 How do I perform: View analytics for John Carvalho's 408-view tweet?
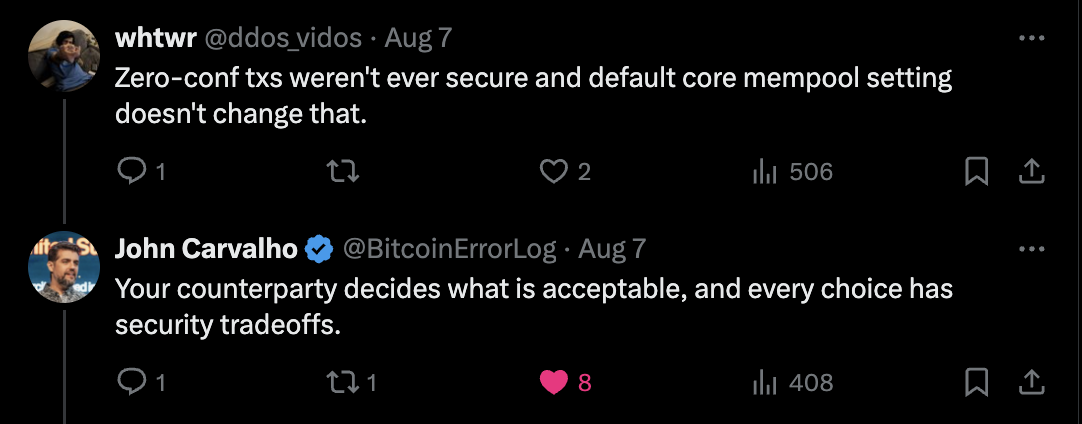click(765, 381)
